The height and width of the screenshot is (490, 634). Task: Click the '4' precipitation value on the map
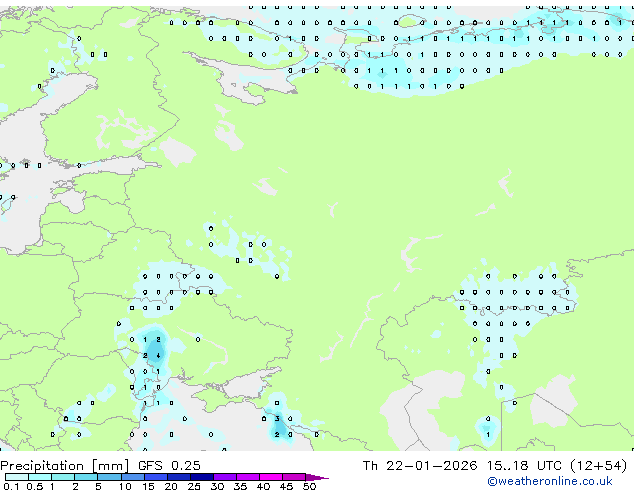(158, 356)
